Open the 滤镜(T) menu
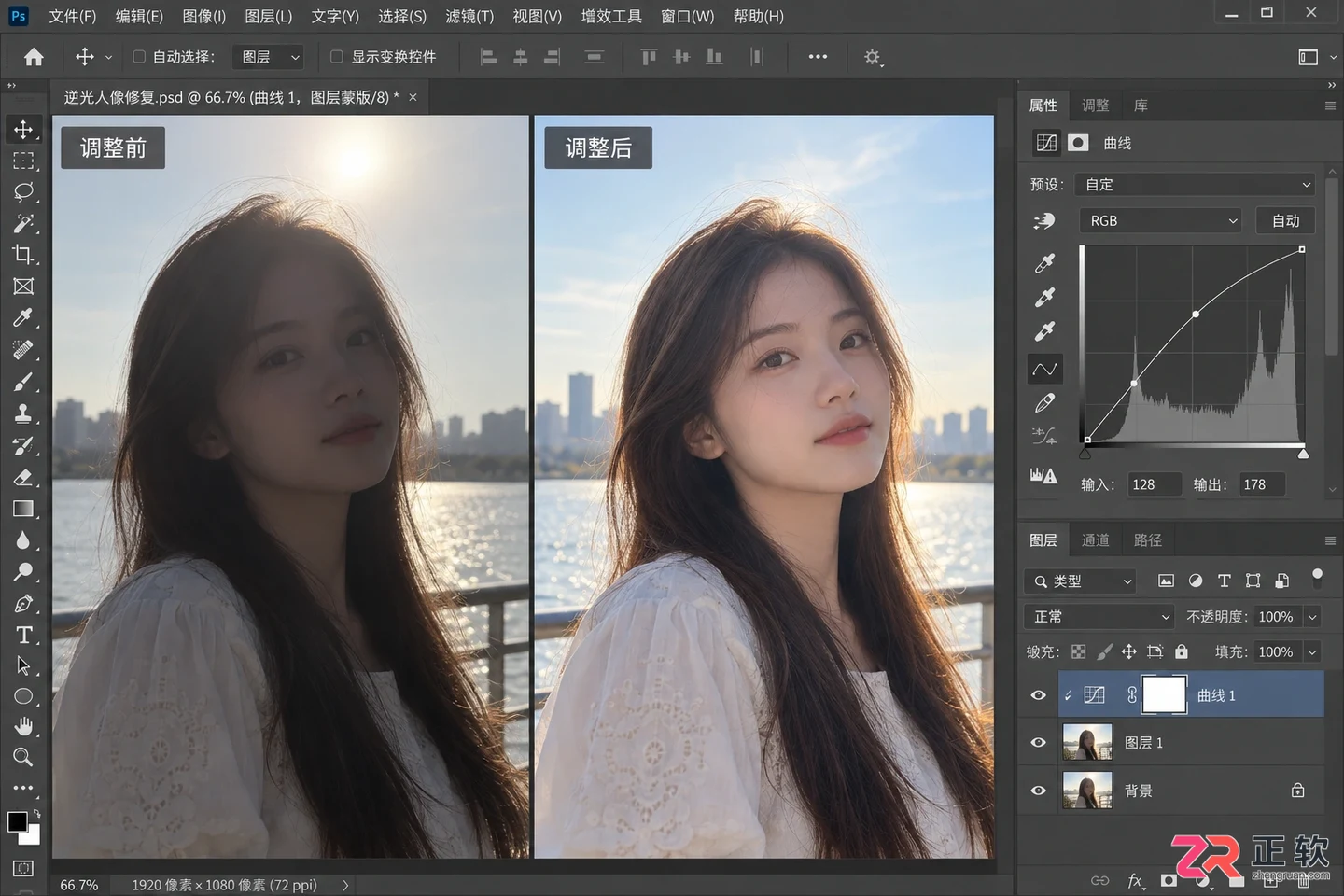This screenshot has height=896, width=1344. (469, 16)
